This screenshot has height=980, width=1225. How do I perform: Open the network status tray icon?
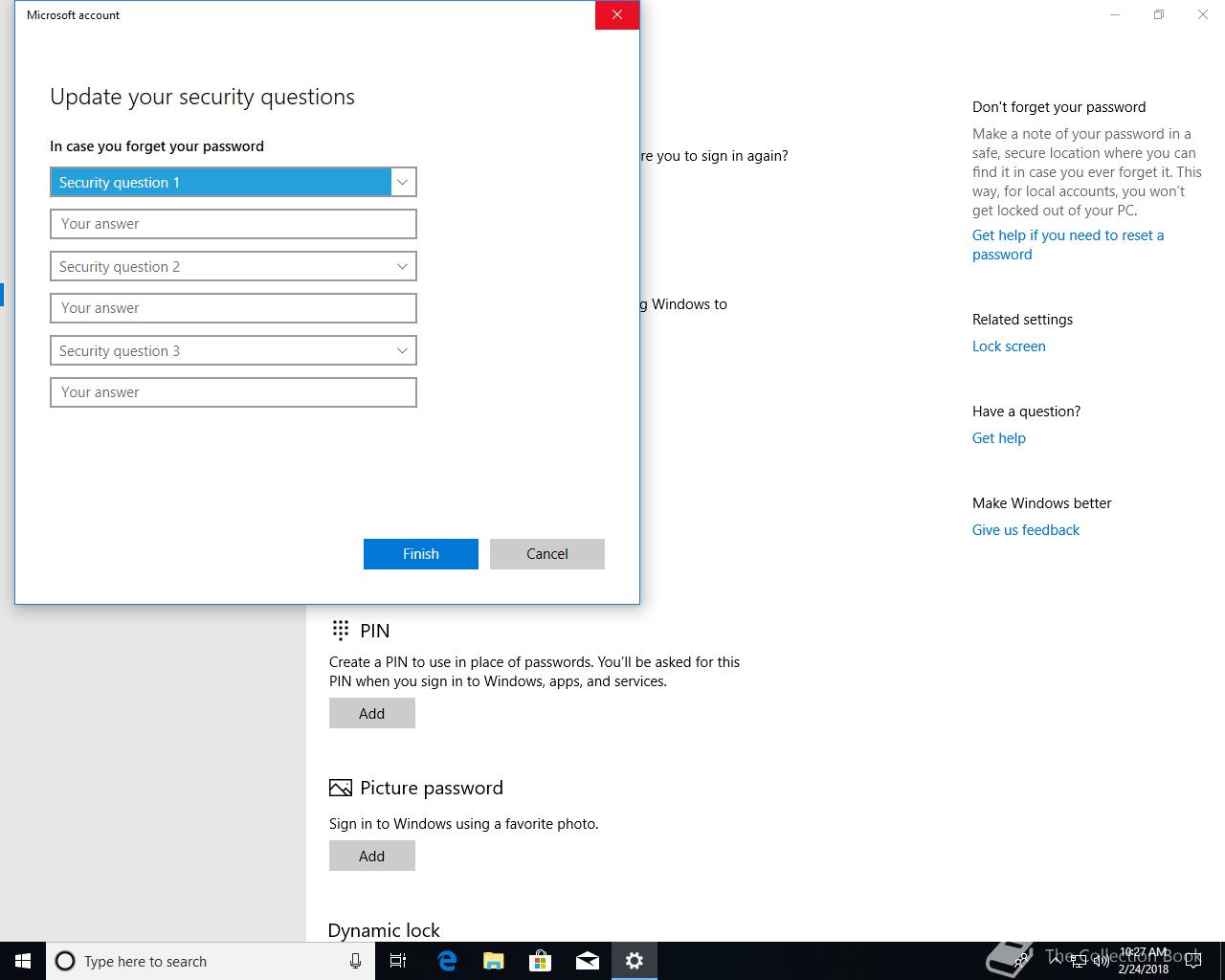tap(1079, 961)
